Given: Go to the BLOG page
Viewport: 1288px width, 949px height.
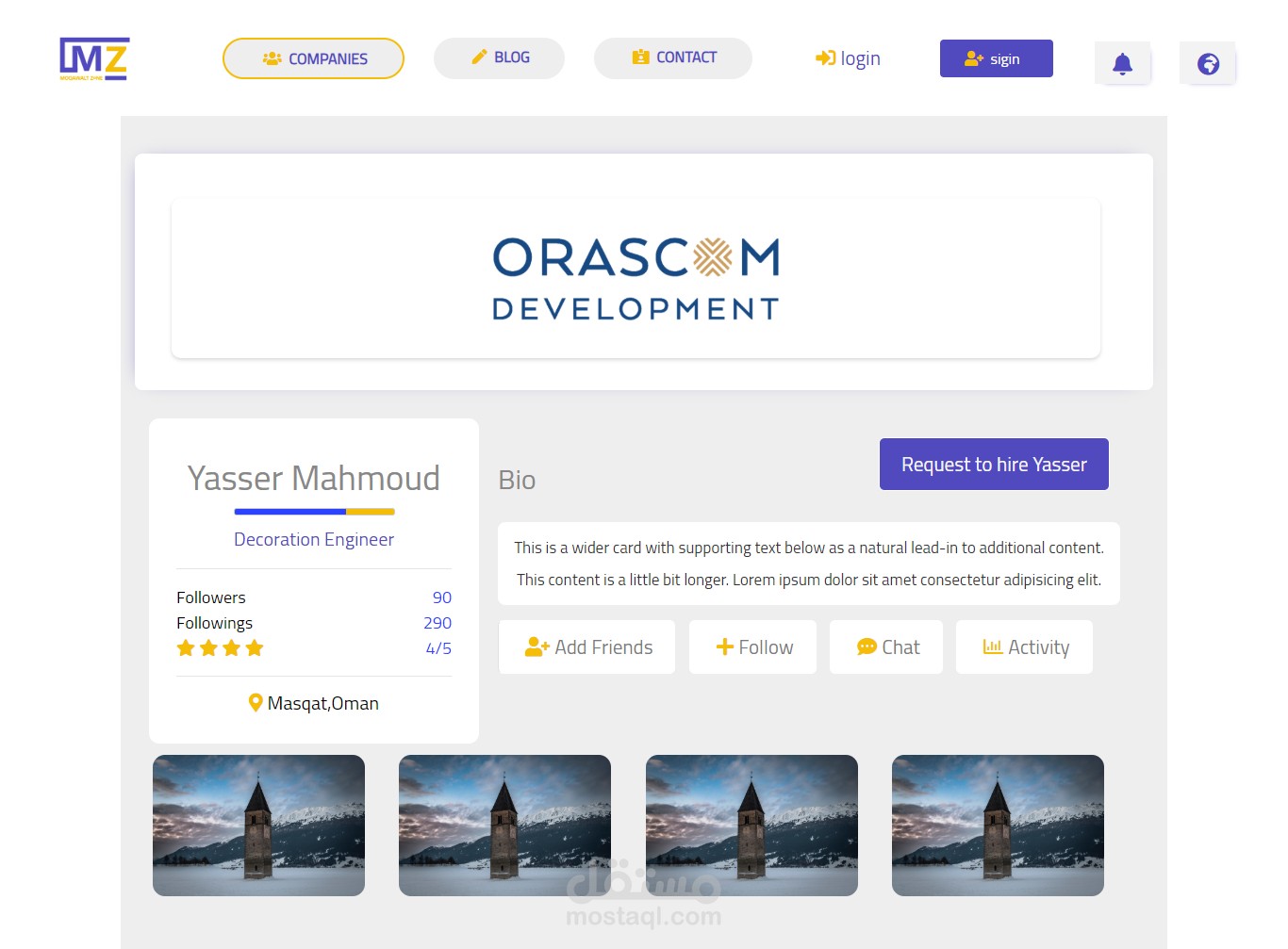Looking at the screenshot, I should coord(499,57).
